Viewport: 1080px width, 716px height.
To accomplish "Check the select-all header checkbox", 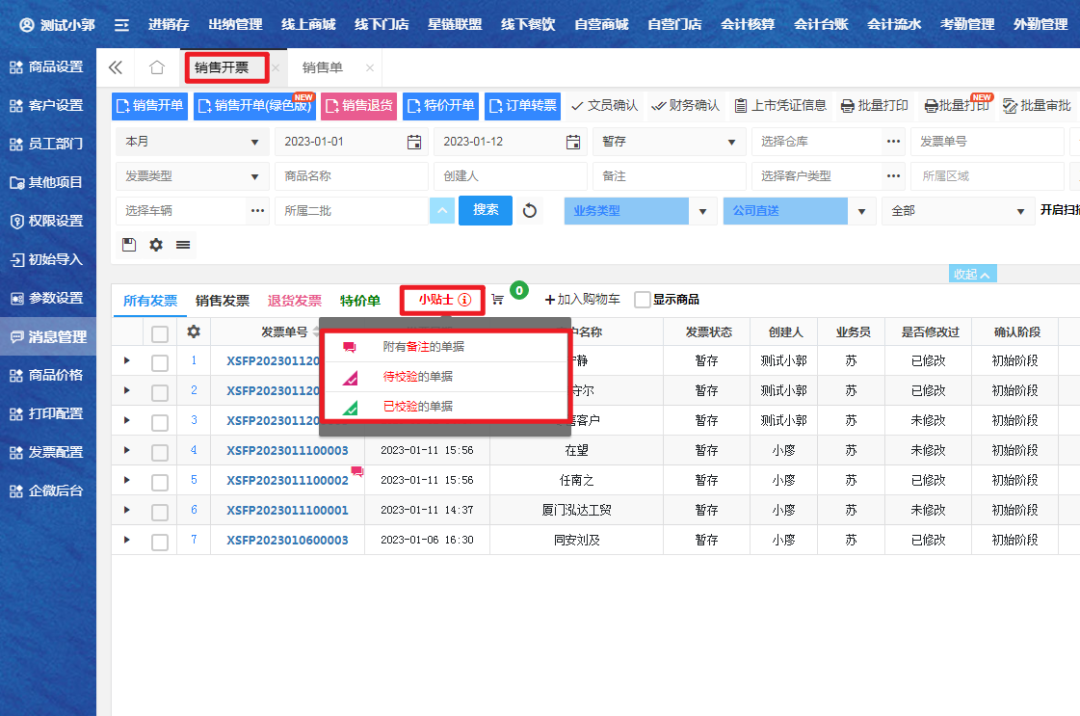I will click(x=160, y=333).
